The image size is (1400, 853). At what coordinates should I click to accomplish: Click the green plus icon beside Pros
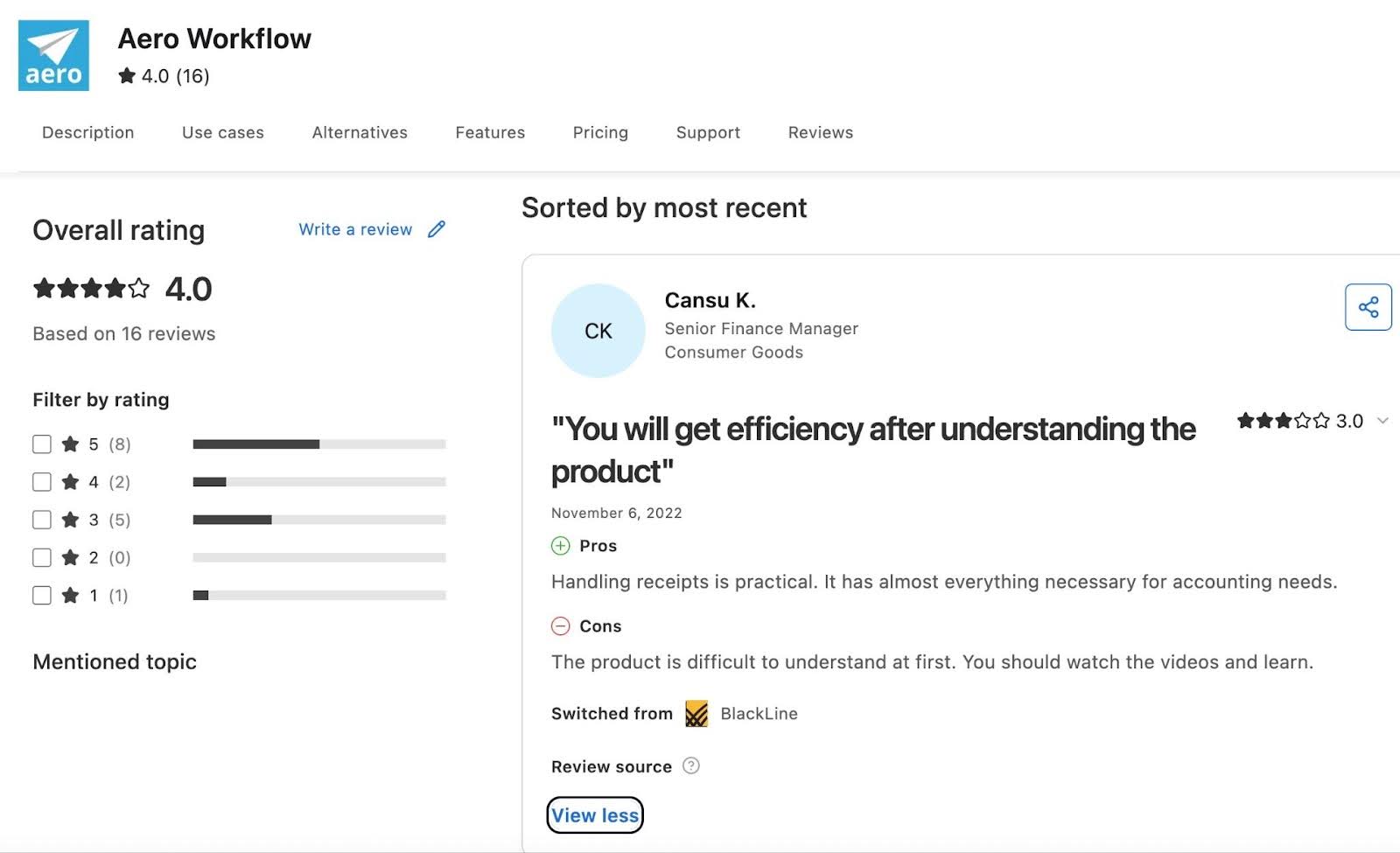coord(560,545)
